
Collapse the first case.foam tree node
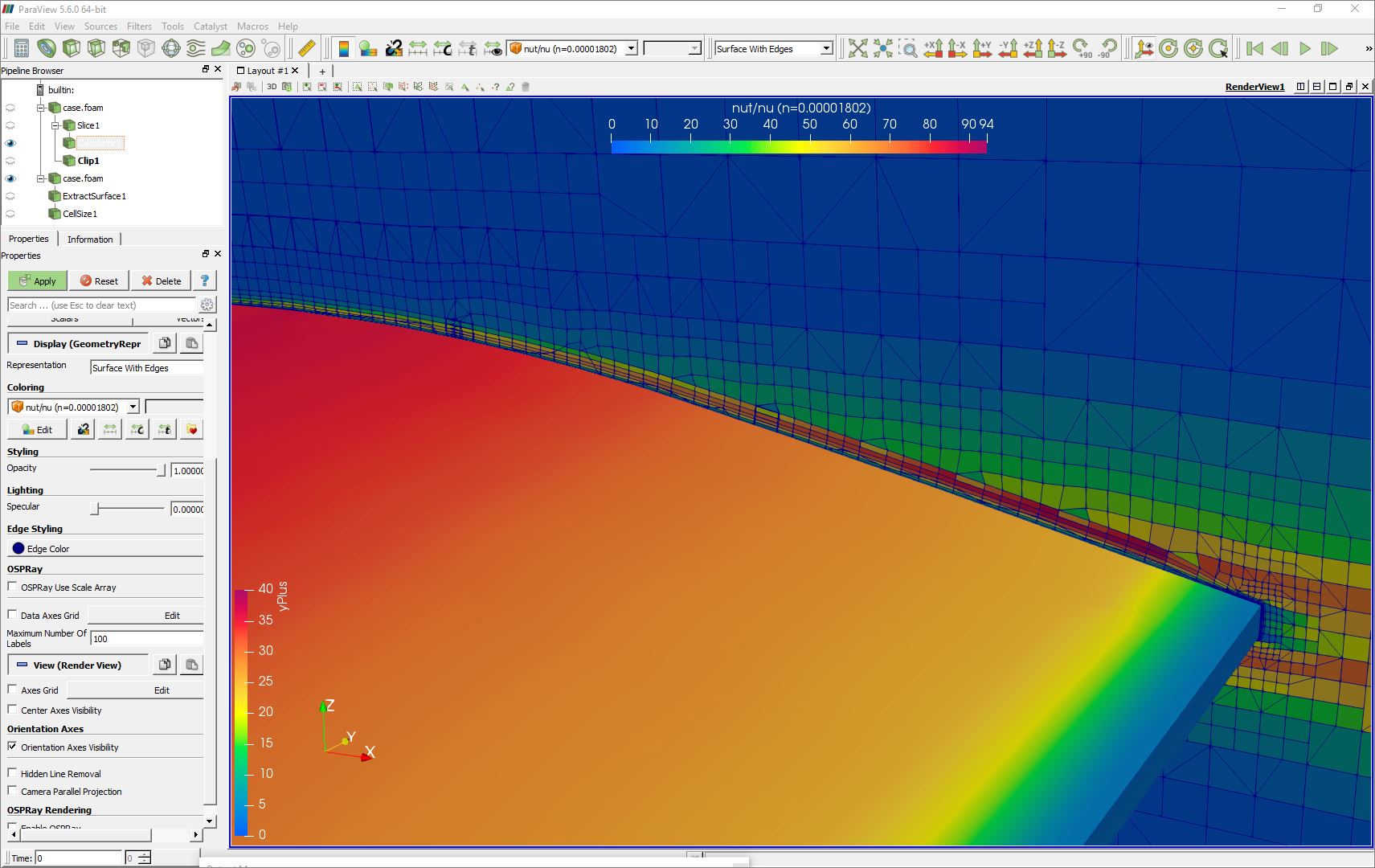click(x=41, y=108)
